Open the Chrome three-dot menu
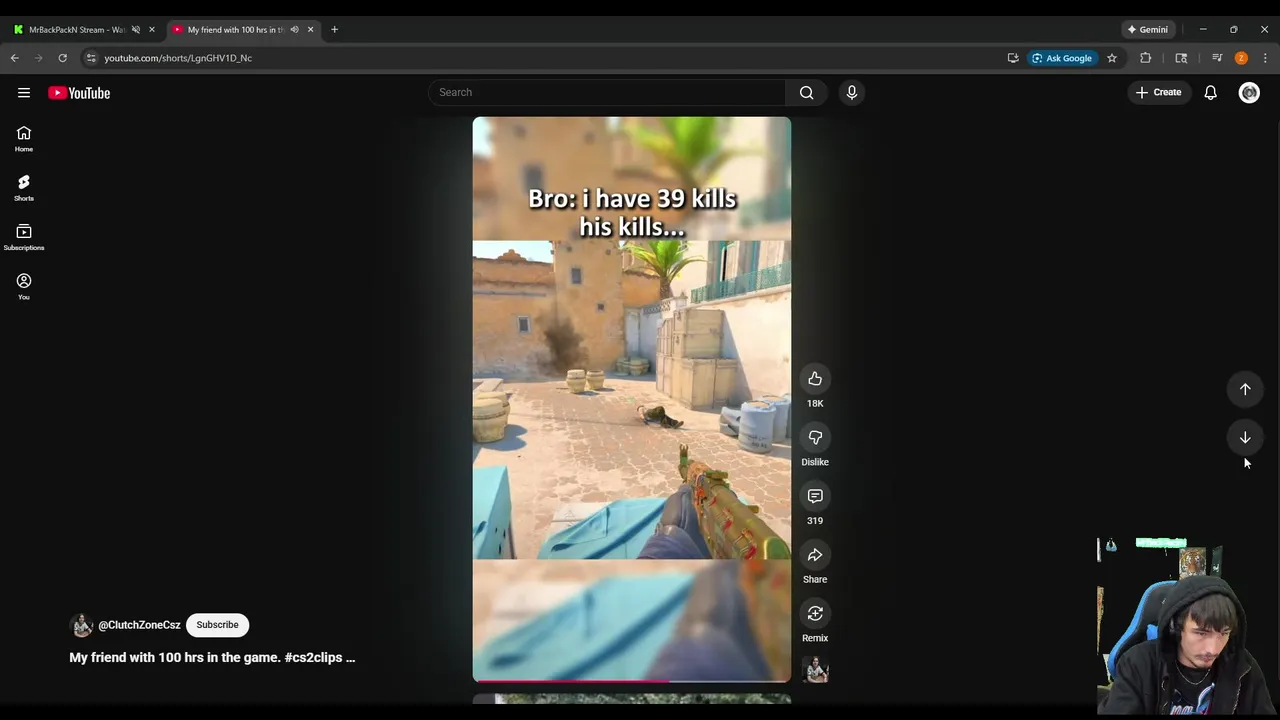 click(x=1265, y=58)
